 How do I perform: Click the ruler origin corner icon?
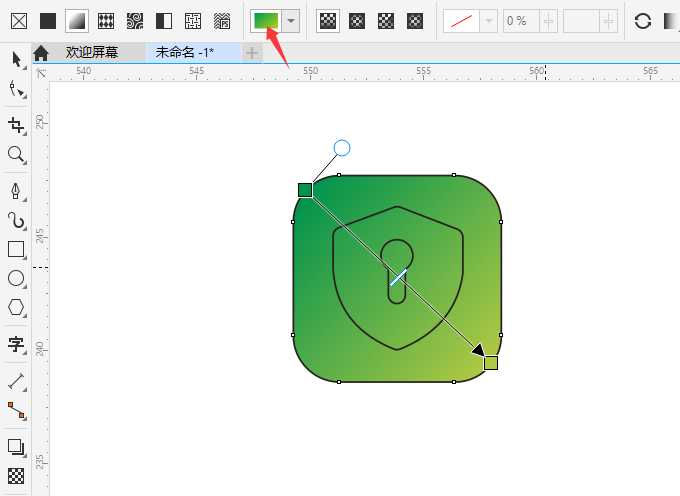(41, 72)
